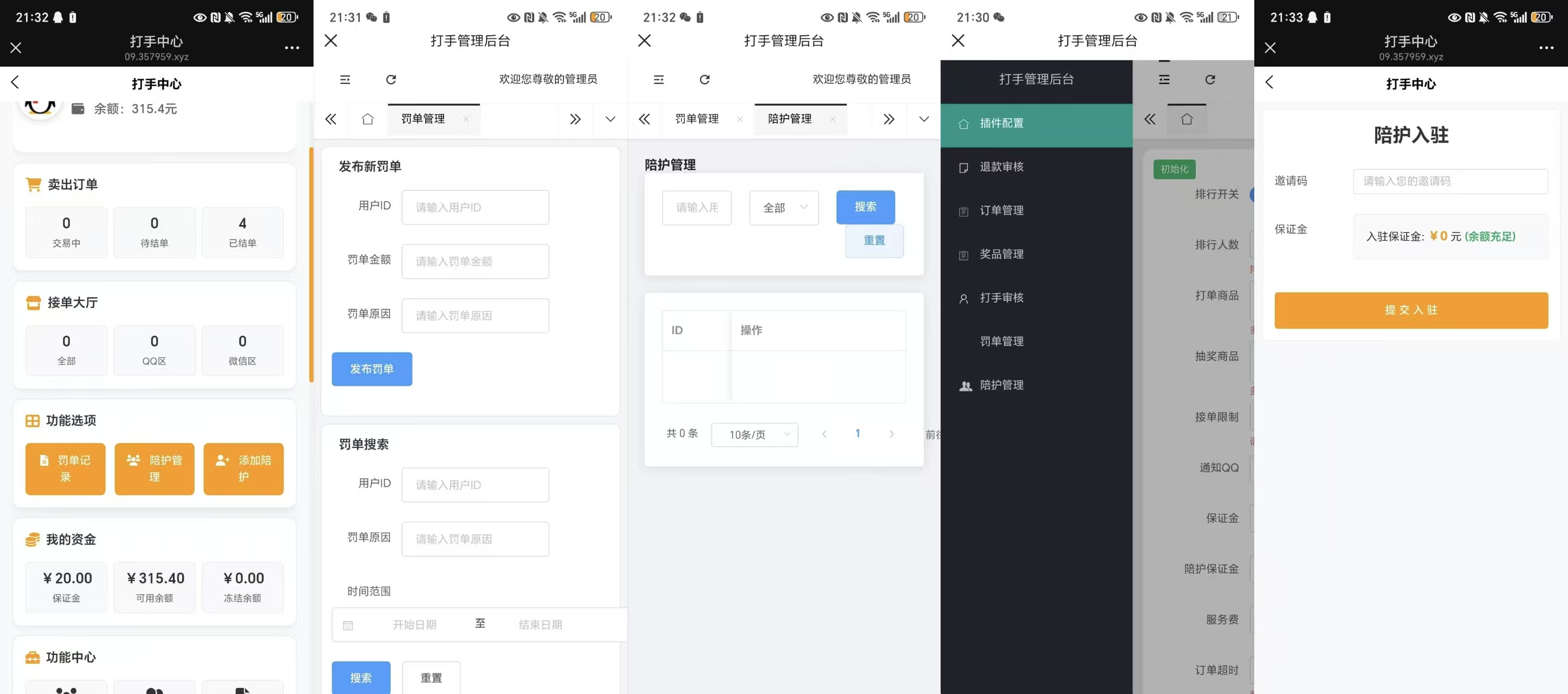Switch to the 罚单管理 tab
Image resolution: width=1568 pixels, height=694 pixels.
coord(697,119)
